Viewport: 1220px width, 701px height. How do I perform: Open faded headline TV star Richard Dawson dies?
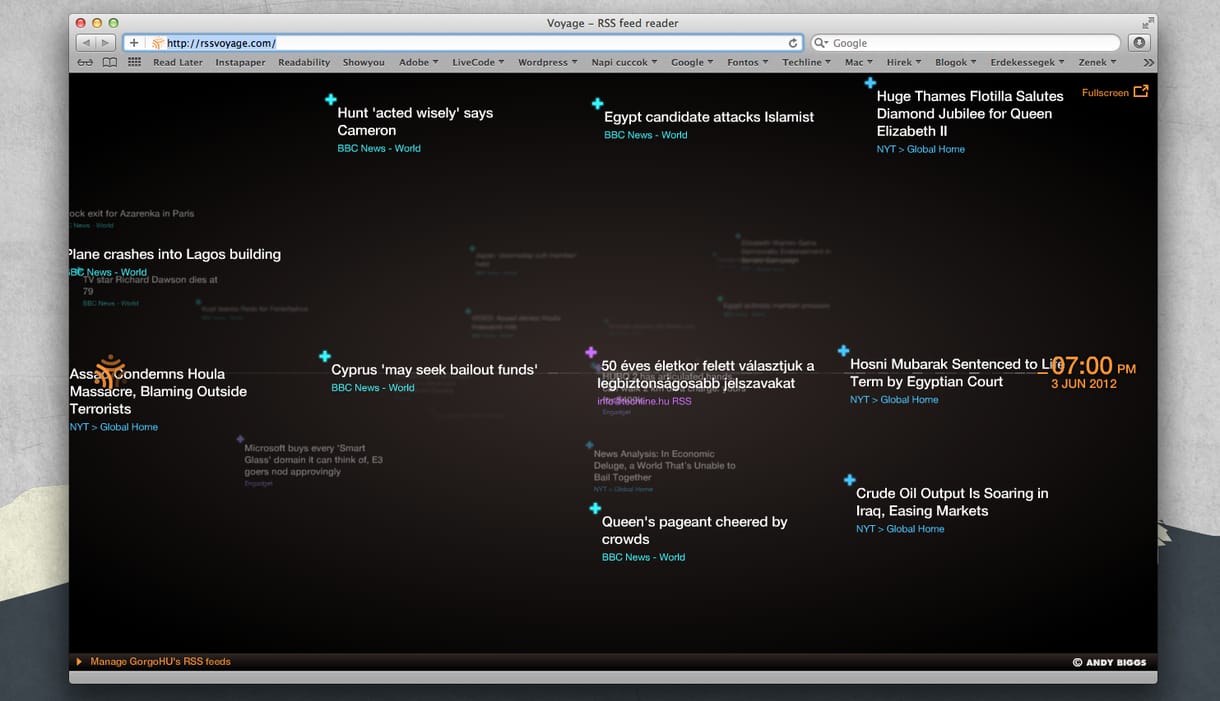pyautogui.click(x=150, y=285)
